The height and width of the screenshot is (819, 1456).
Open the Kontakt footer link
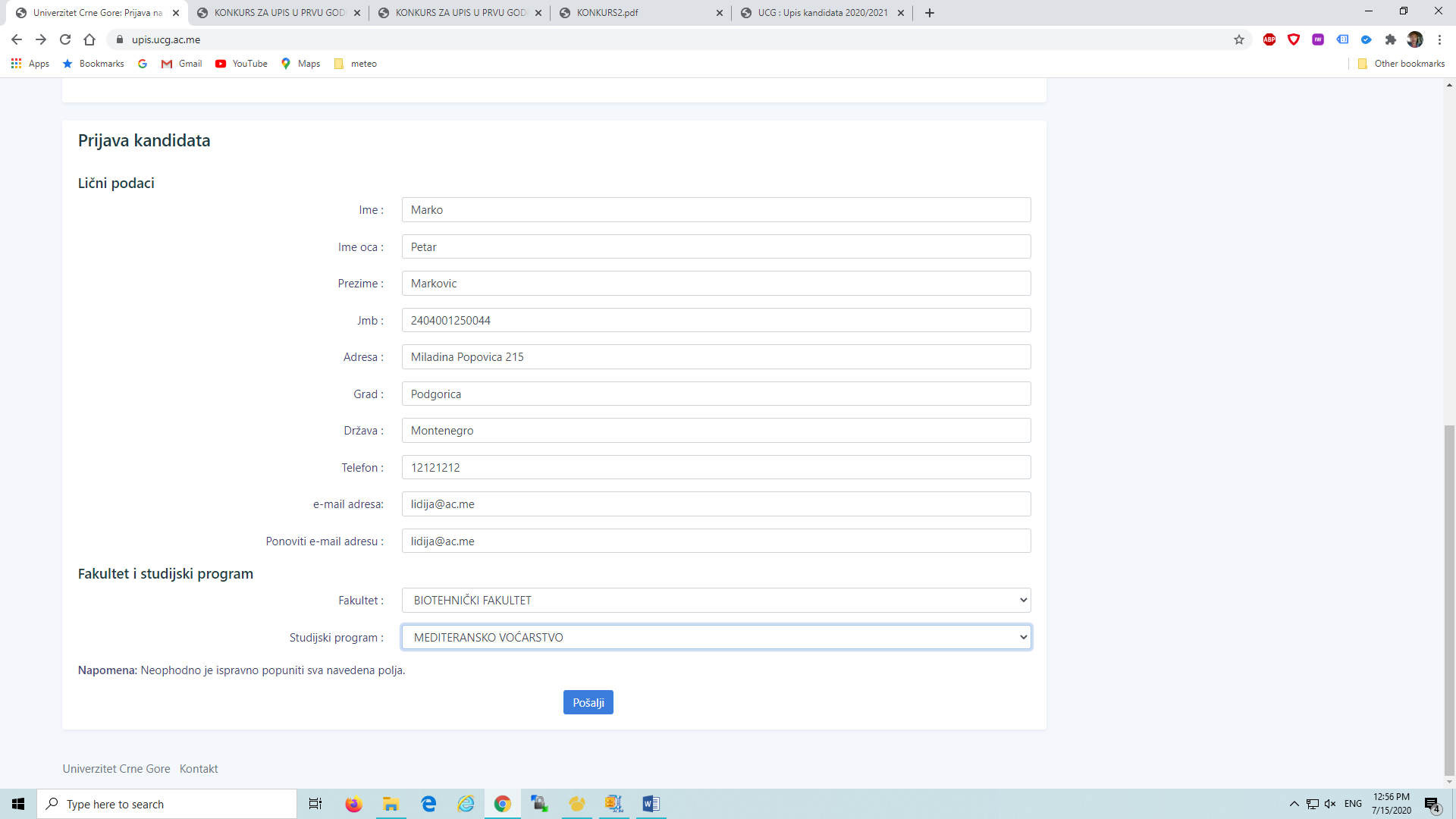199,768
